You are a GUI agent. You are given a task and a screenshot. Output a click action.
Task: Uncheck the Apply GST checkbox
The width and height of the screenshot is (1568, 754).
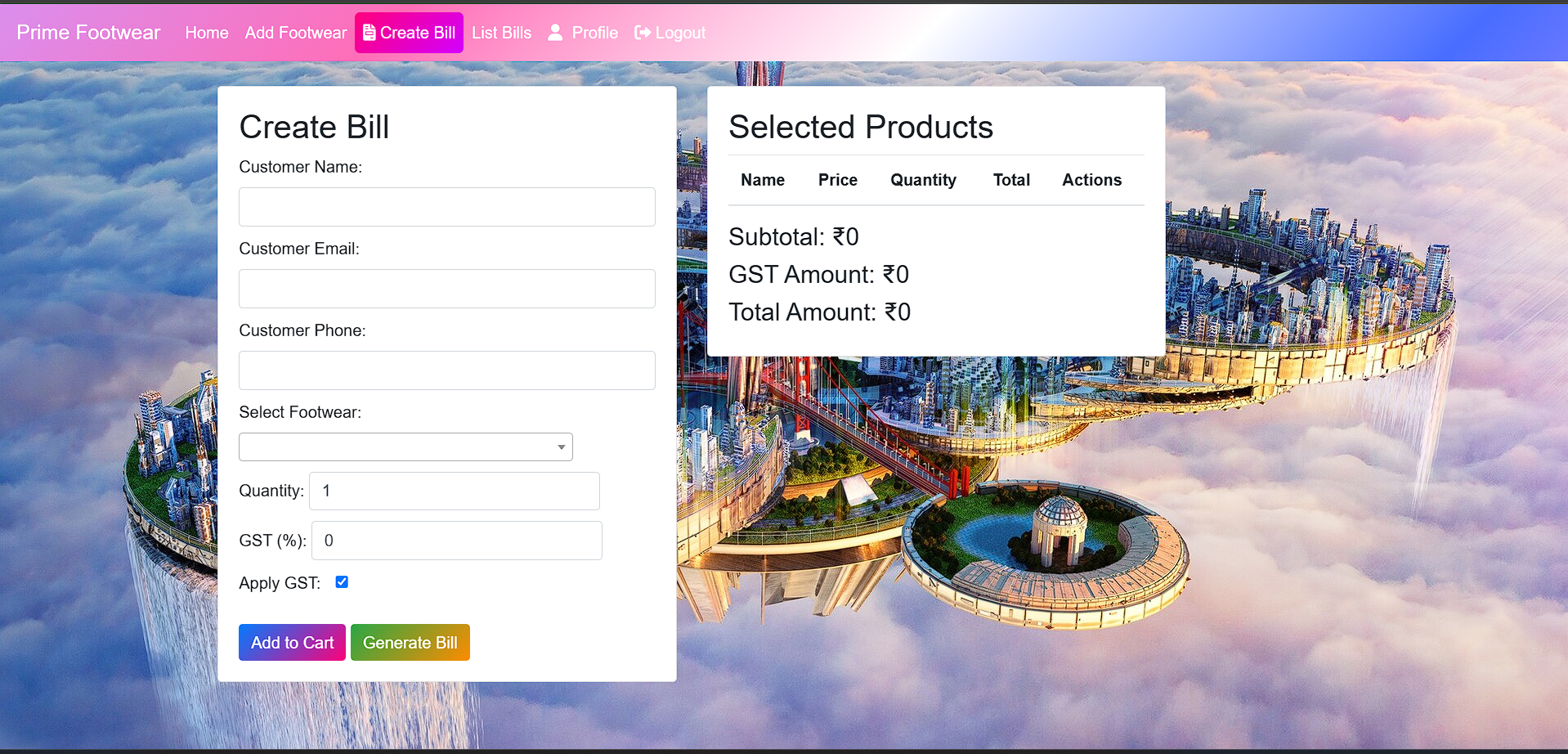coord(342,582)
